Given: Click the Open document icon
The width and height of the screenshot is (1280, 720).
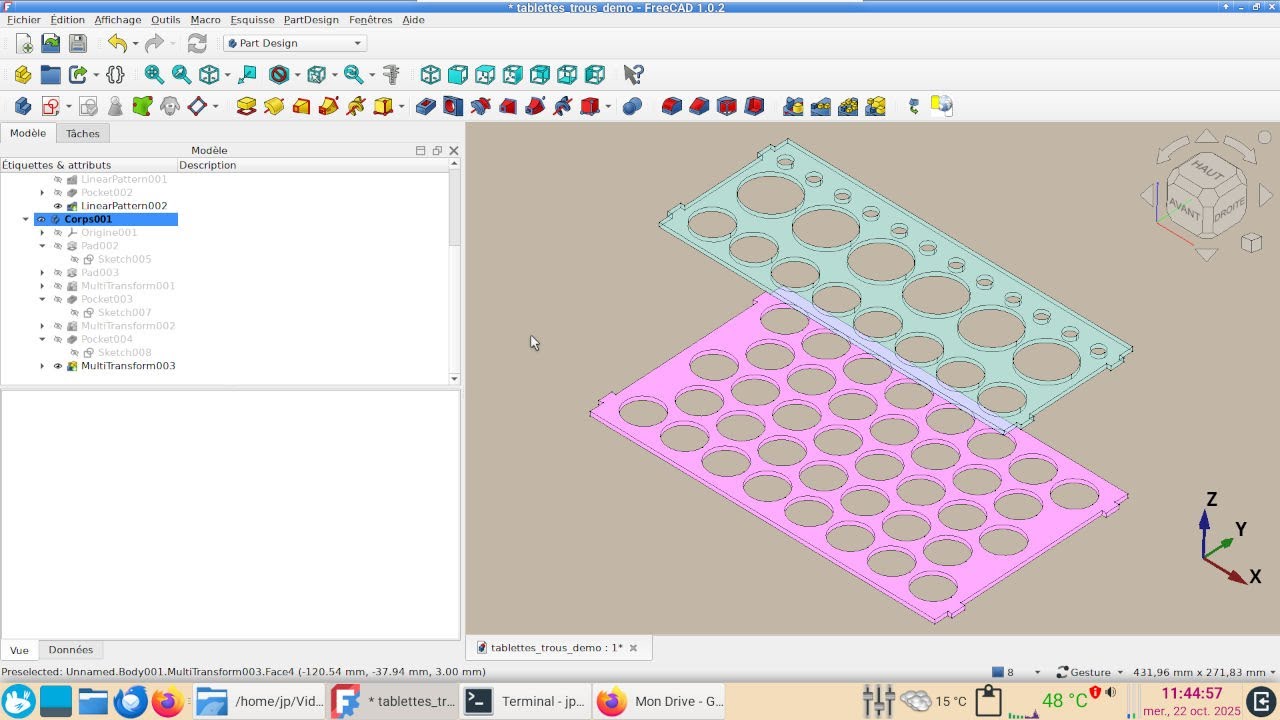Looking at the screenshot, I should [x=51, y=43].
